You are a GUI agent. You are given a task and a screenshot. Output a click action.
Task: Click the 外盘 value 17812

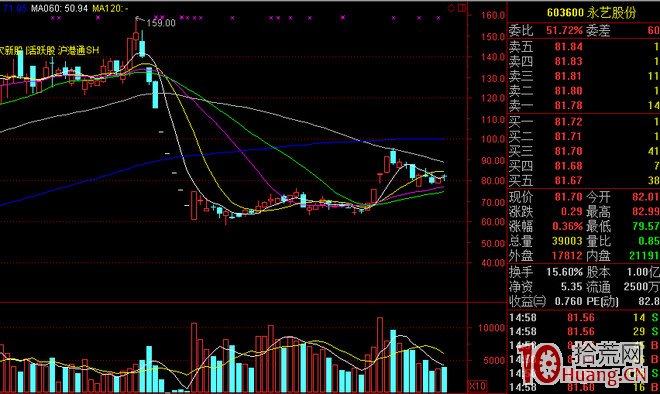click(567, 256)
